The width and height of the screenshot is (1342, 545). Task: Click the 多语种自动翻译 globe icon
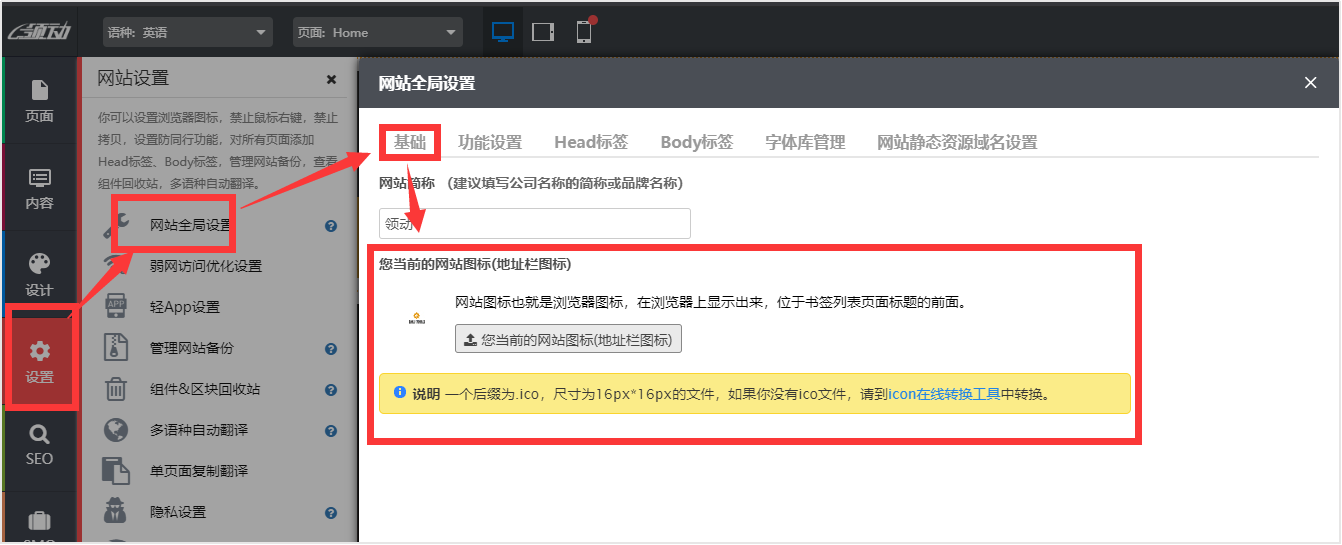(x=116, y=430)
